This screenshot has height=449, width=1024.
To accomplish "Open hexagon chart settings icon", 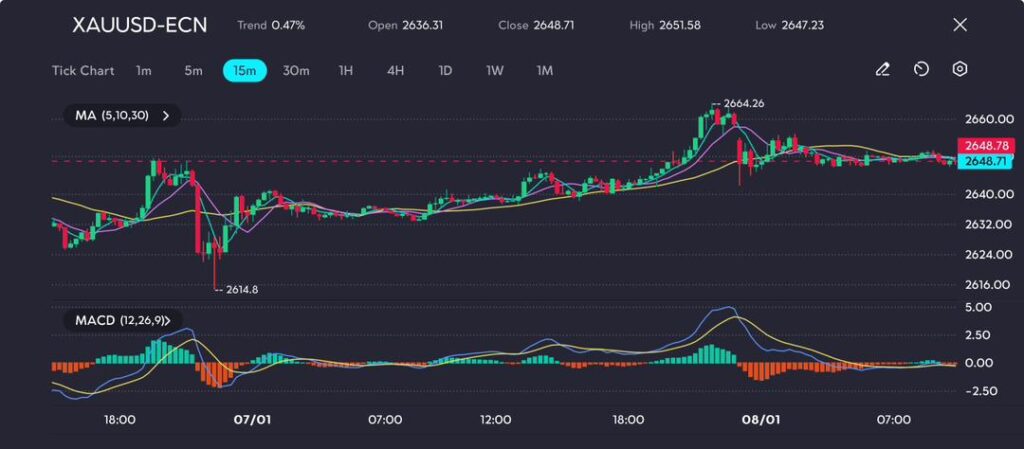I will 960,70.
